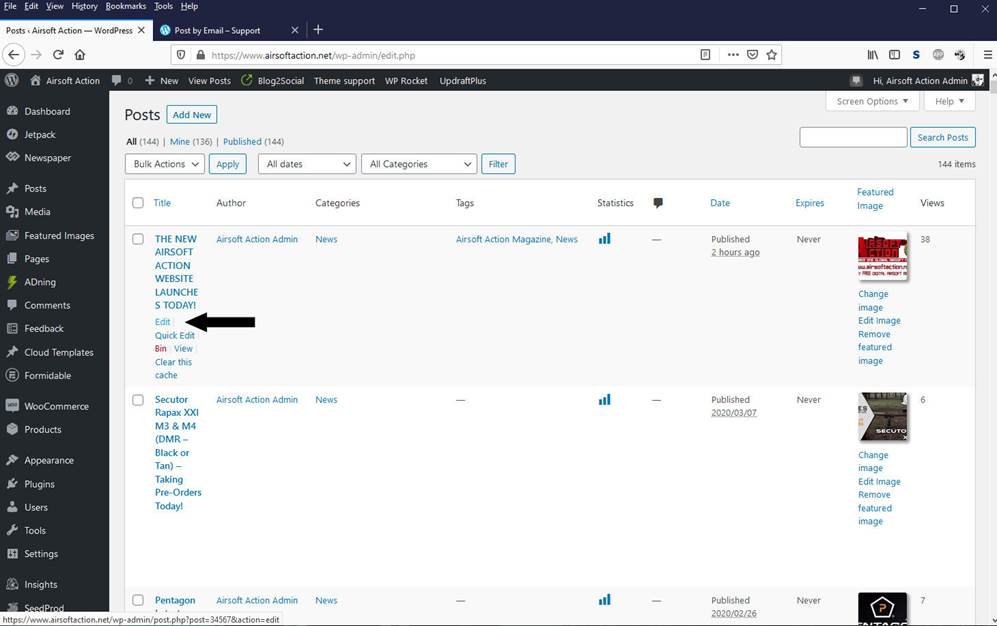This screenshot has width=997, height=626.
Task: Open Jetpack in the sidebar
Action: click(39, 135)
